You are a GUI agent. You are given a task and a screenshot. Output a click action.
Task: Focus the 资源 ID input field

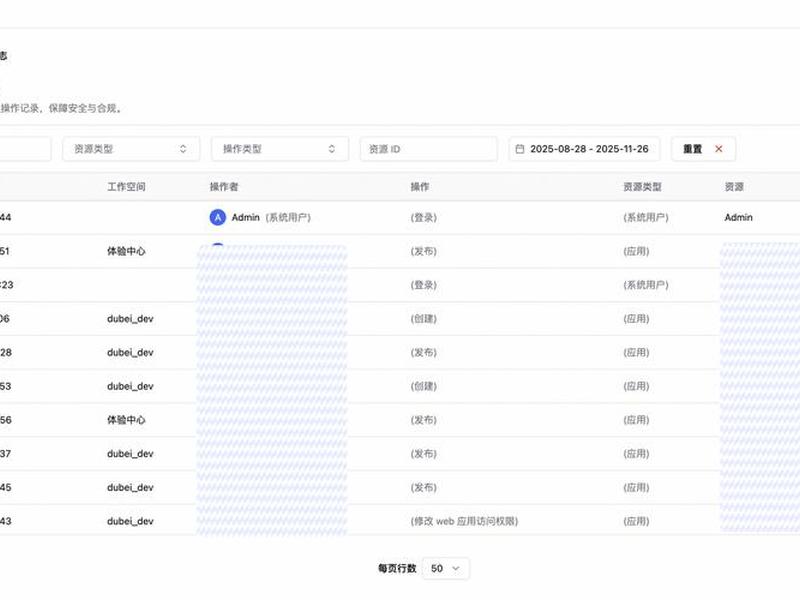pyautogui.click(x=429, y=149)
